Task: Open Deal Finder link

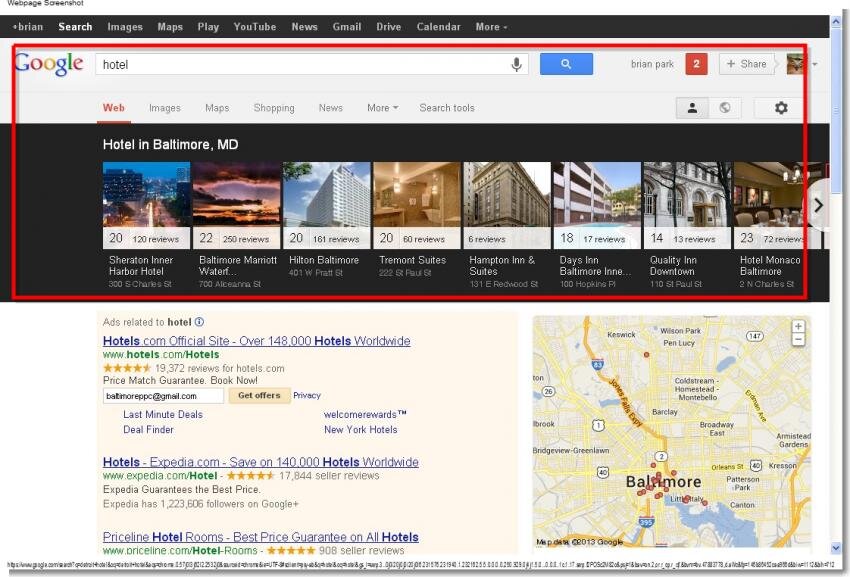Action: (148, 429)
